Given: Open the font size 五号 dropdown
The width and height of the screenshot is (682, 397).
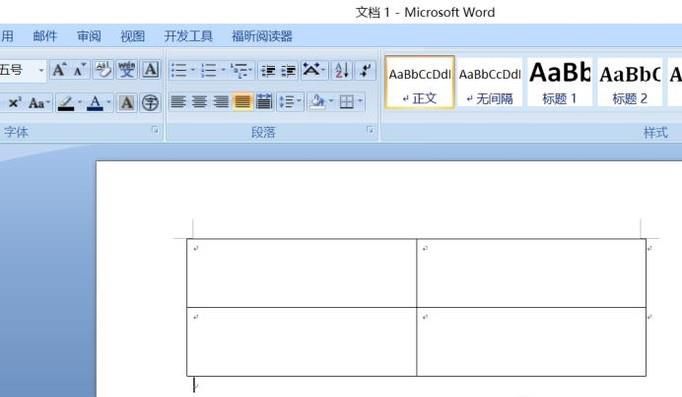Looking at the screenshot, I should 42,70.
